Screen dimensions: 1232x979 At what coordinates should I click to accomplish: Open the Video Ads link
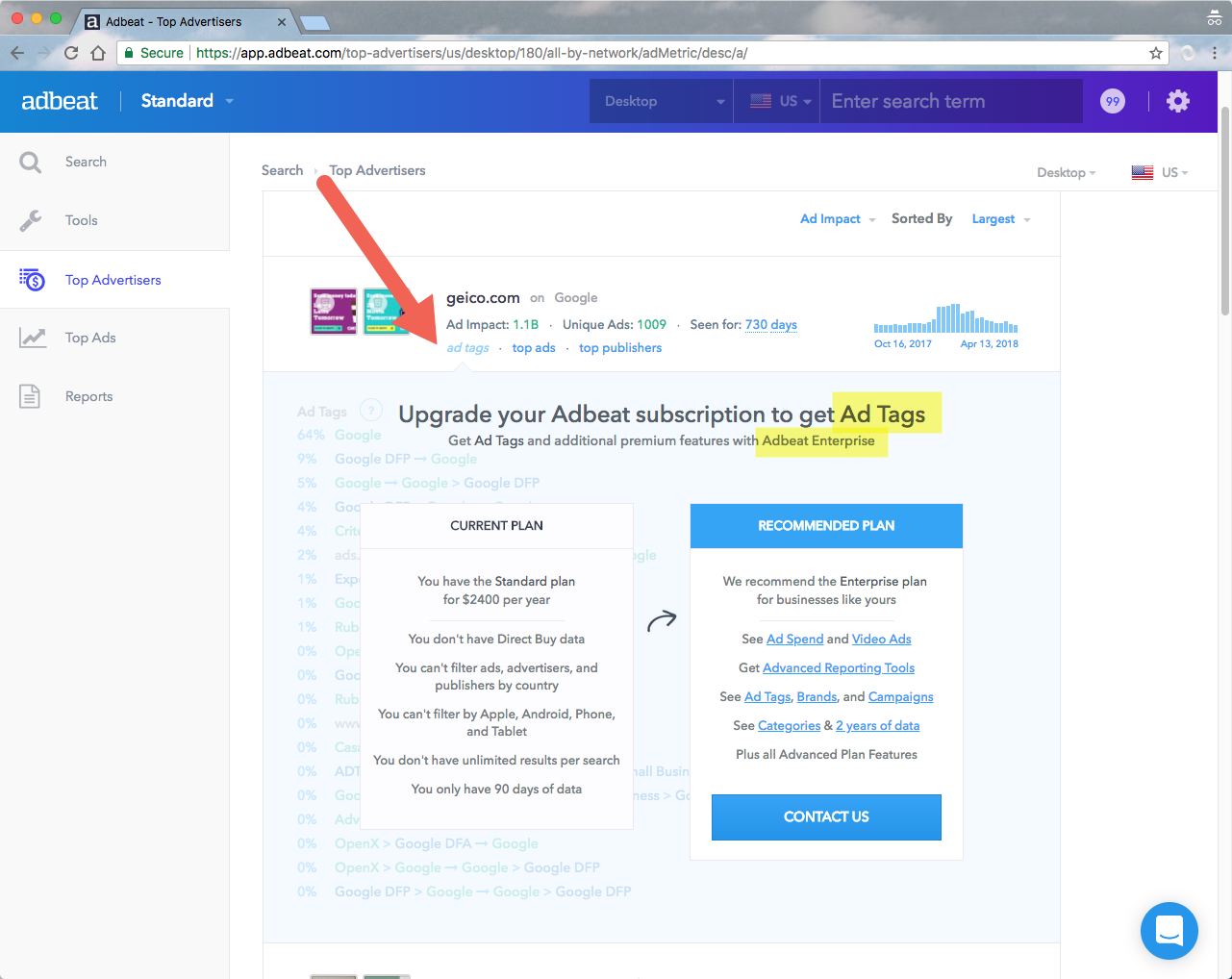pyautogui.click(x=881, y=640)
